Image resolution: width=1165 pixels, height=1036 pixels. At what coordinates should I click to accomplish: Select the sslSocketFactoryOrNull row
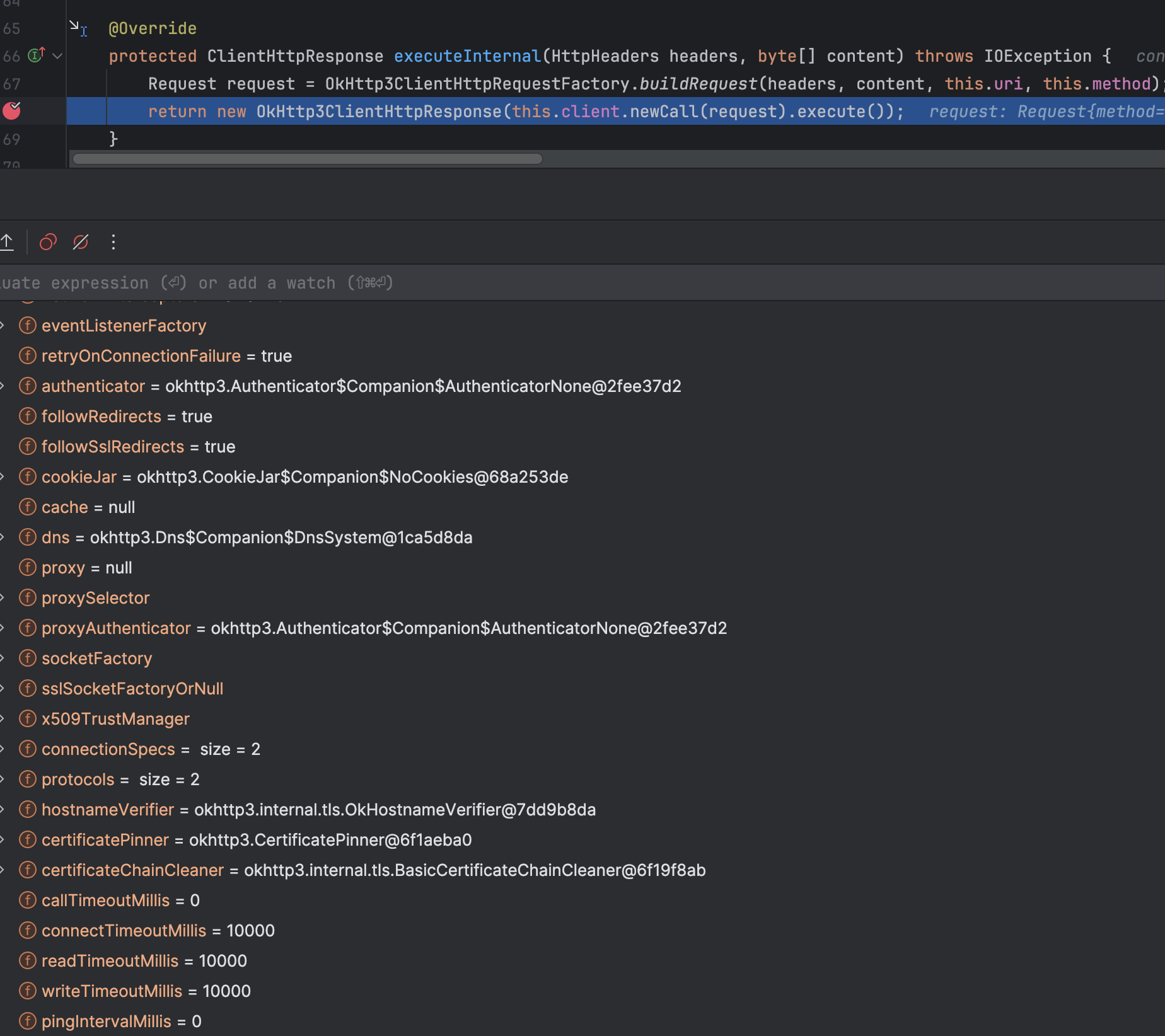(582, 689)
